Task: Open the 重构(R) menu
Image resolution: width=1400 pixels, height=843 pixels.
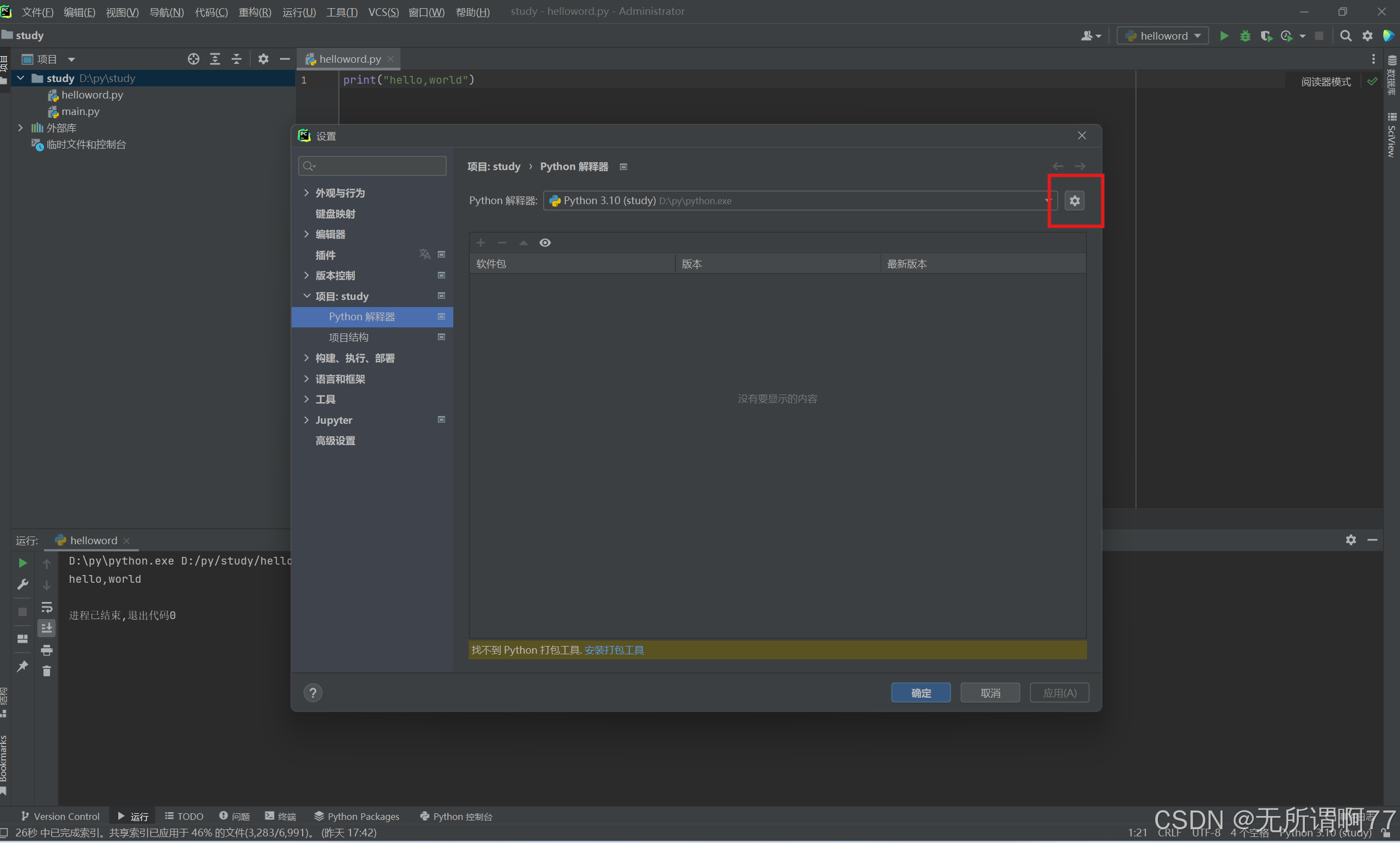Action: (x=254, y=12)
